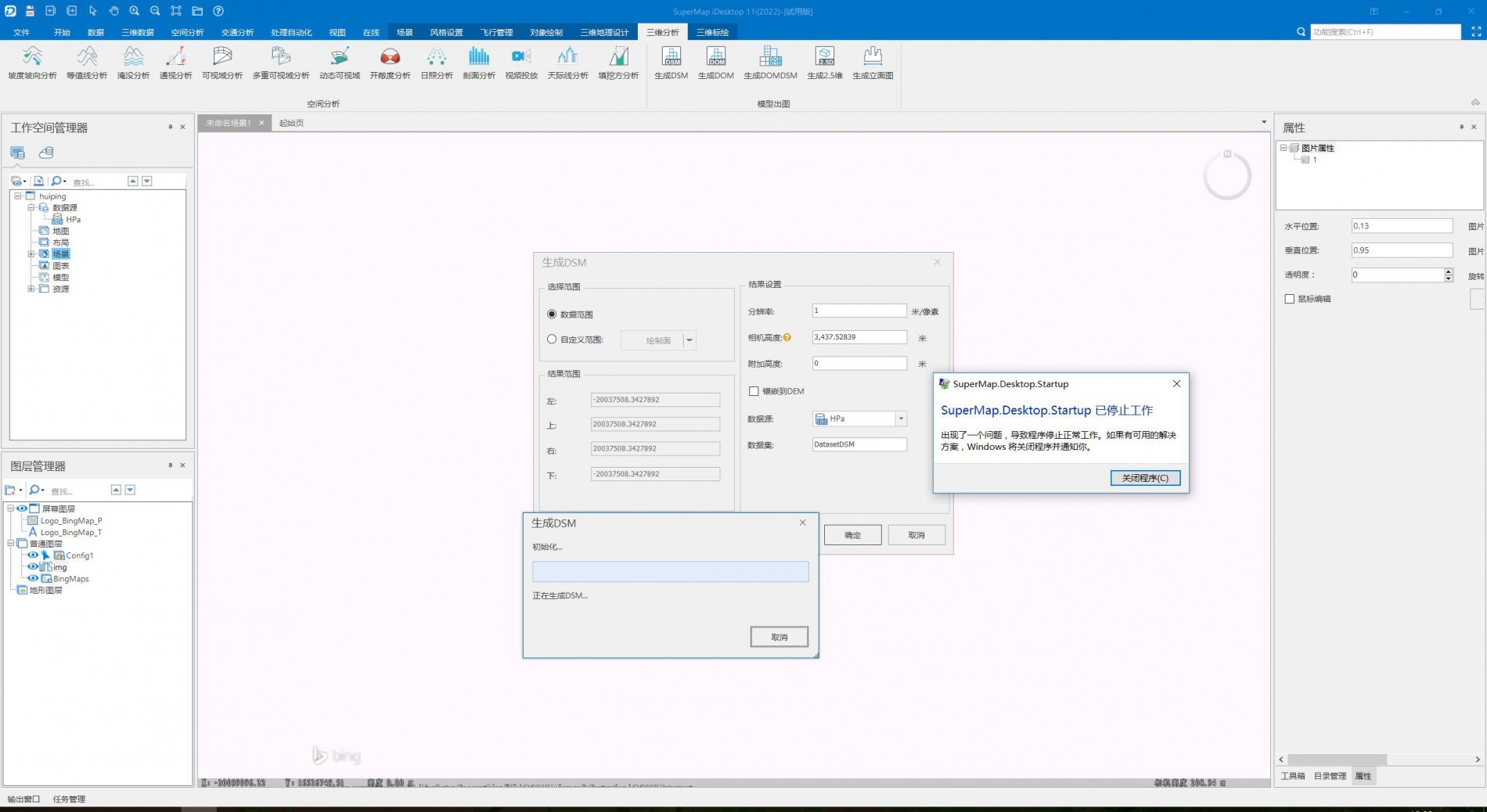Click the properties panel horizontal scrollbar
Viewport: 1487px width, 812px height.
(1337, 760)
